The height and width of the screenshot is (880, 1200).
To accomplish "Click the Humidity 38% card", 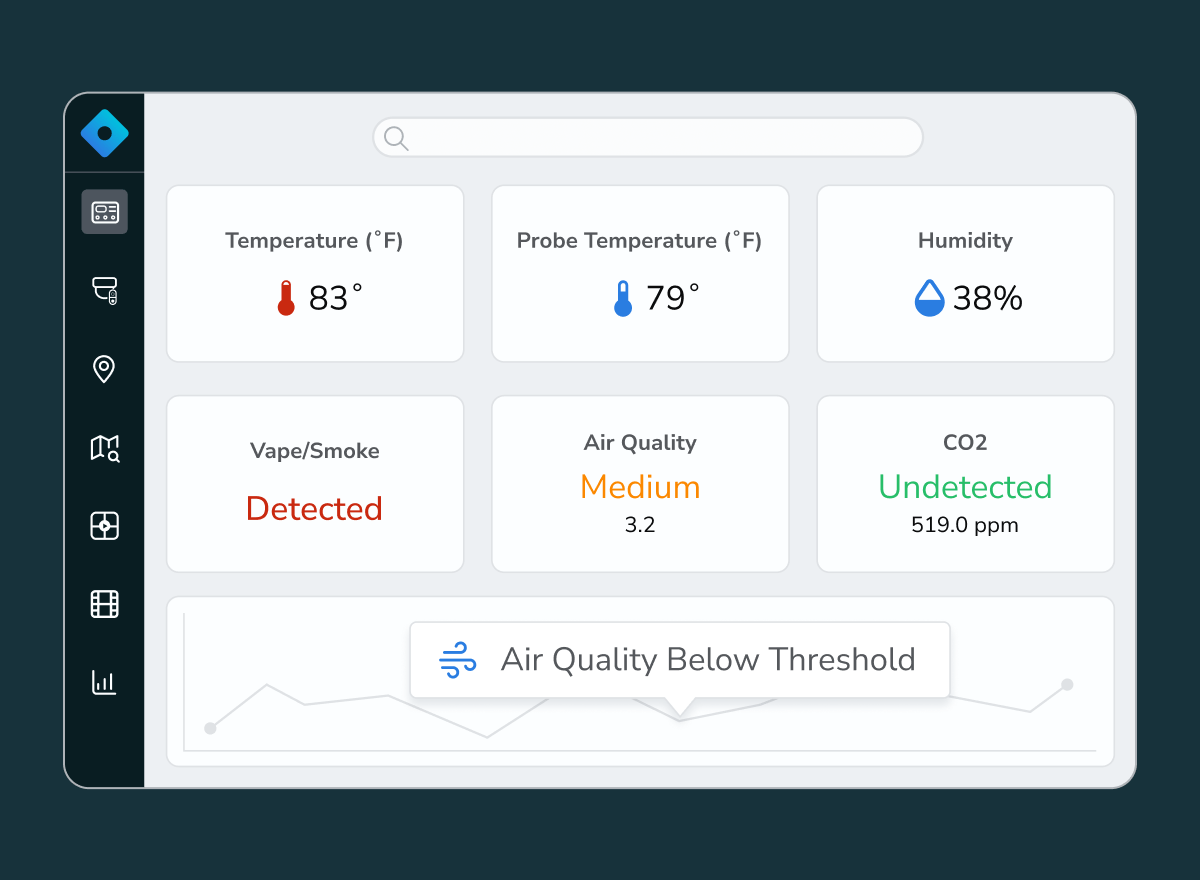I will (965, 273).
